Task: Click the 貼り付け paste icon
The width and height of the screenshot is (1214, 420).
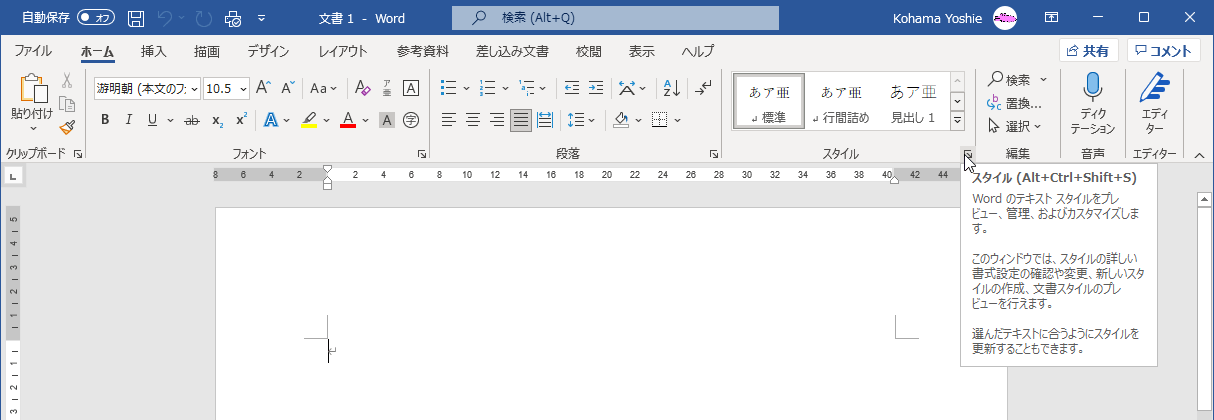Action: 32,89
